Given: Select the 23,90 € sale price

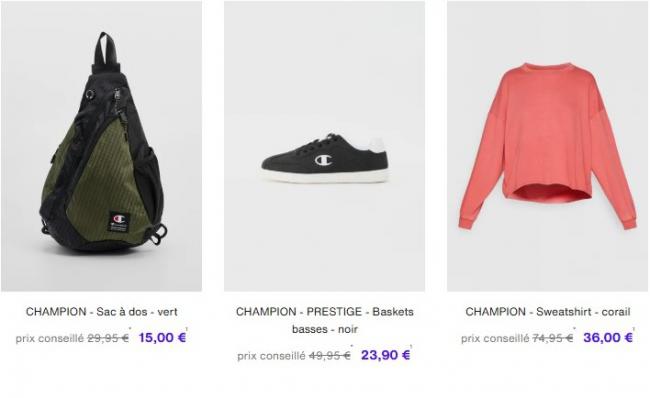Looking at the screenshot, I should pyautogui.click(x=386, y=355).
